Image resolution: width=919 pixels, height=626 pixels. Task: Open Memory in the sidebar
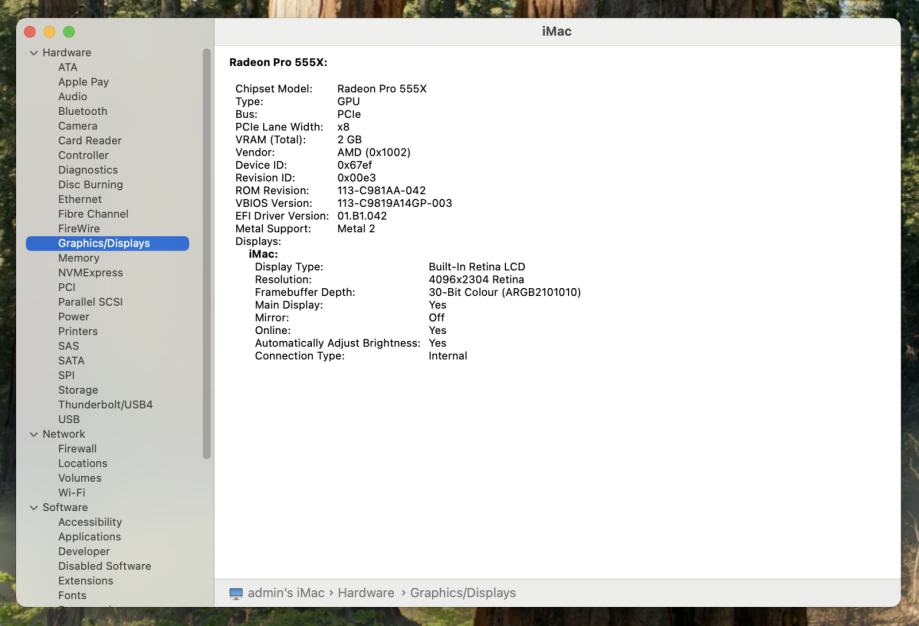[79, 258]
